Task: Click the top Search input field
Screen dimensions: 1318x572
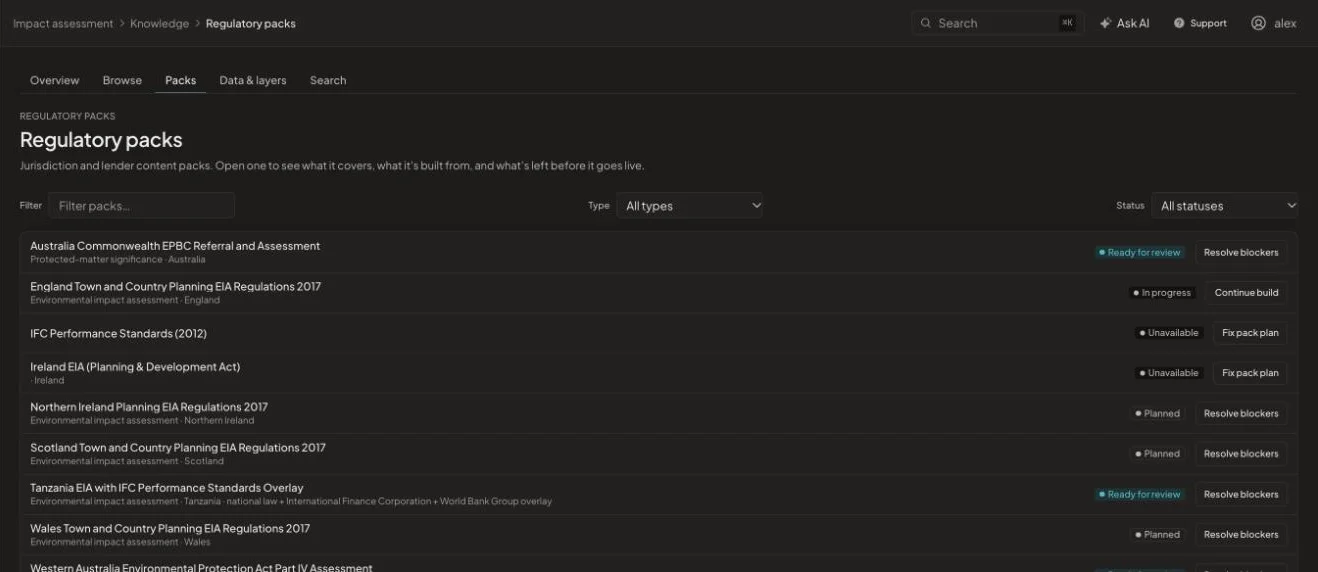Action: click(x=998, y=23)
